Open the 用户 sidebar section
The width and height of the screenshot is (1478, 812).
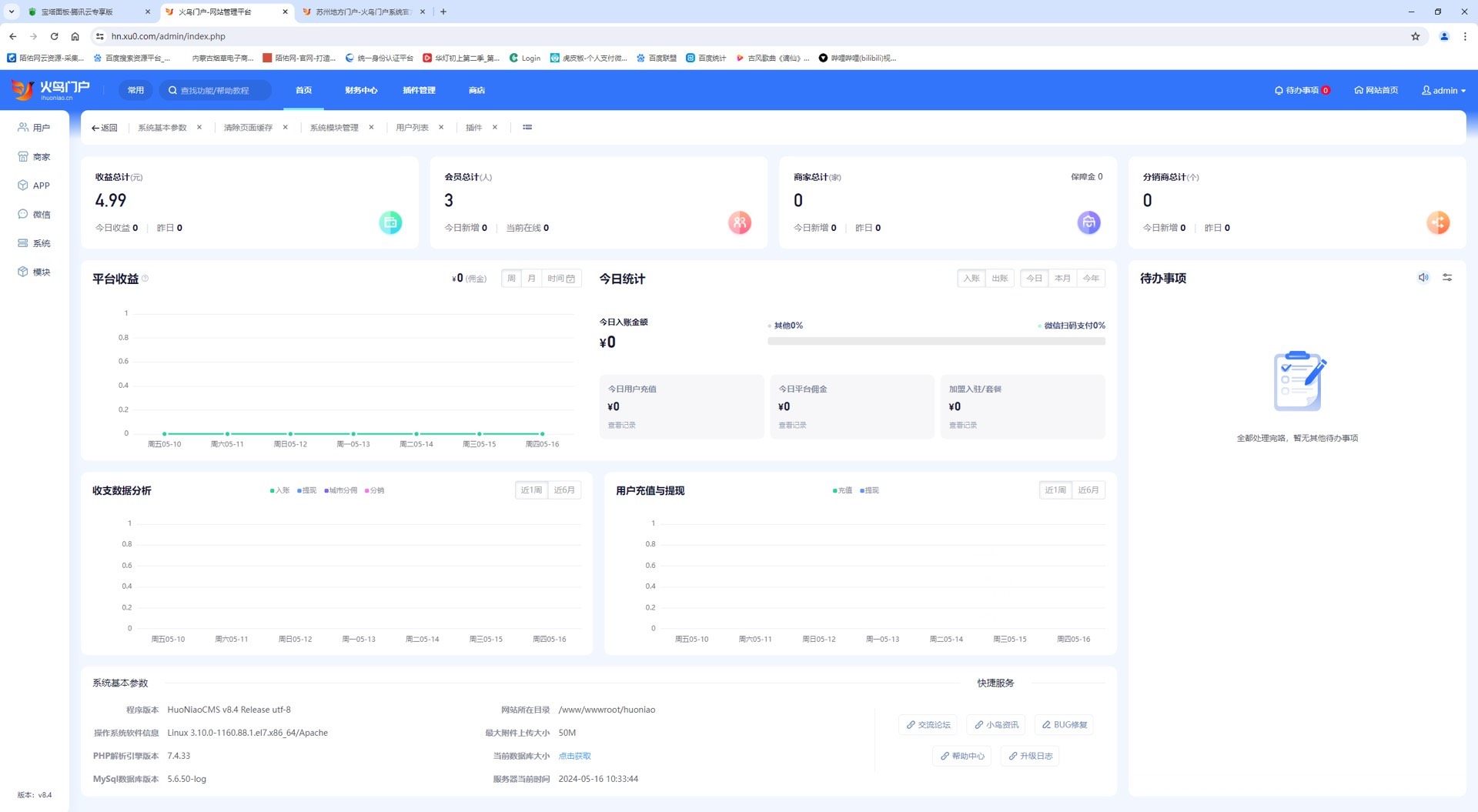click(34, 128)
